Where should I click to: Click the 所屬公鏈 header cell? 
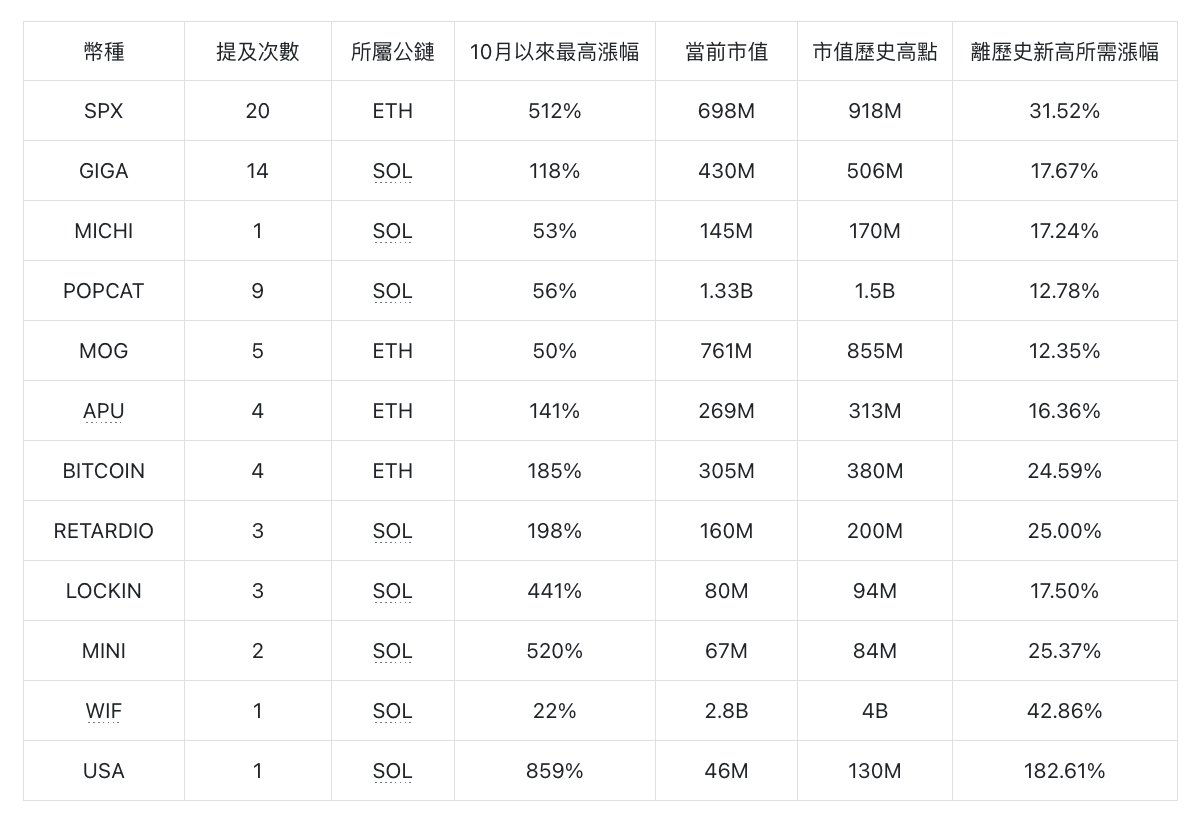point(392,52)
